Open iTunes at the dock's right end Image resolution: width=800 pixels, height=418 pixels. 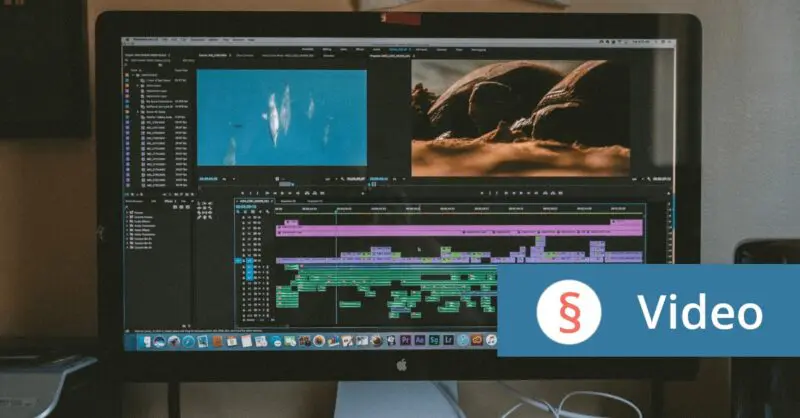pyautogui.click(x=491, y=340)
